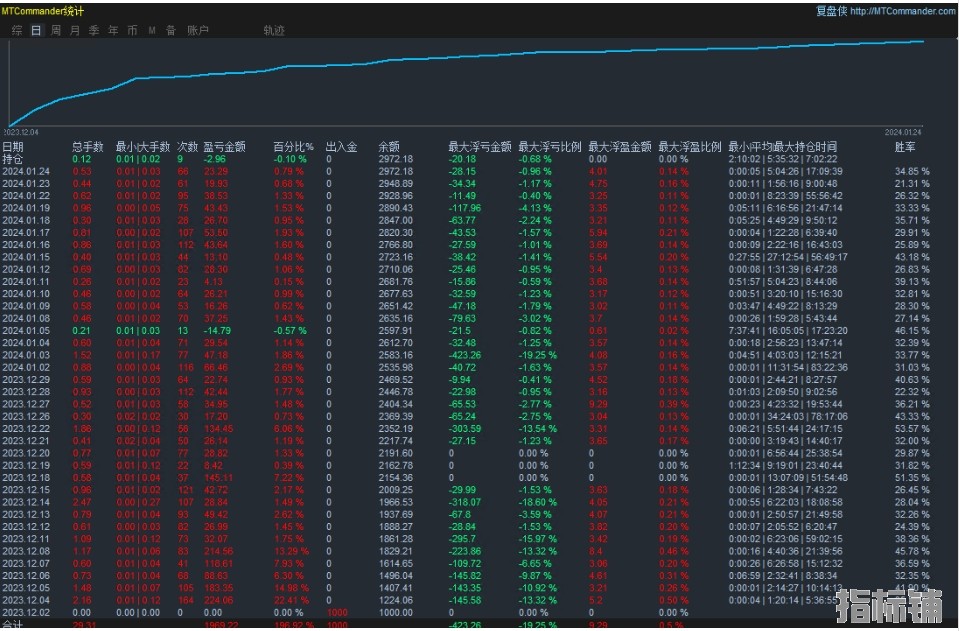Switch to the 币 currency tab
This screenshot has height=631, width=959.
tap(132, 30)
